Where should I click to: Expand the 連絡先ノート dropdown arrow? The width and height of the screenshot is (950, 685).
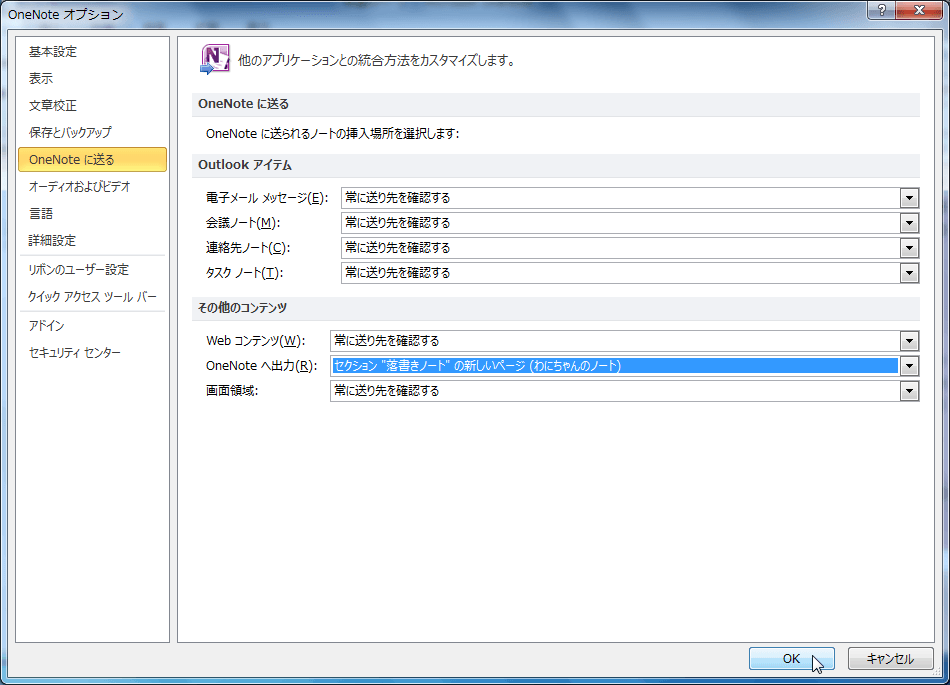[909, 248]
